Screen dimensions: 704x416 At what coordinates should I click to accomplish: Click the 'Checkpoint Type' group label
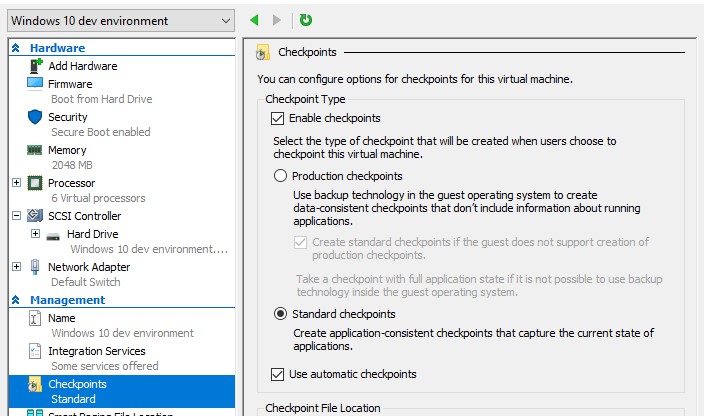[x=305, y=99]
